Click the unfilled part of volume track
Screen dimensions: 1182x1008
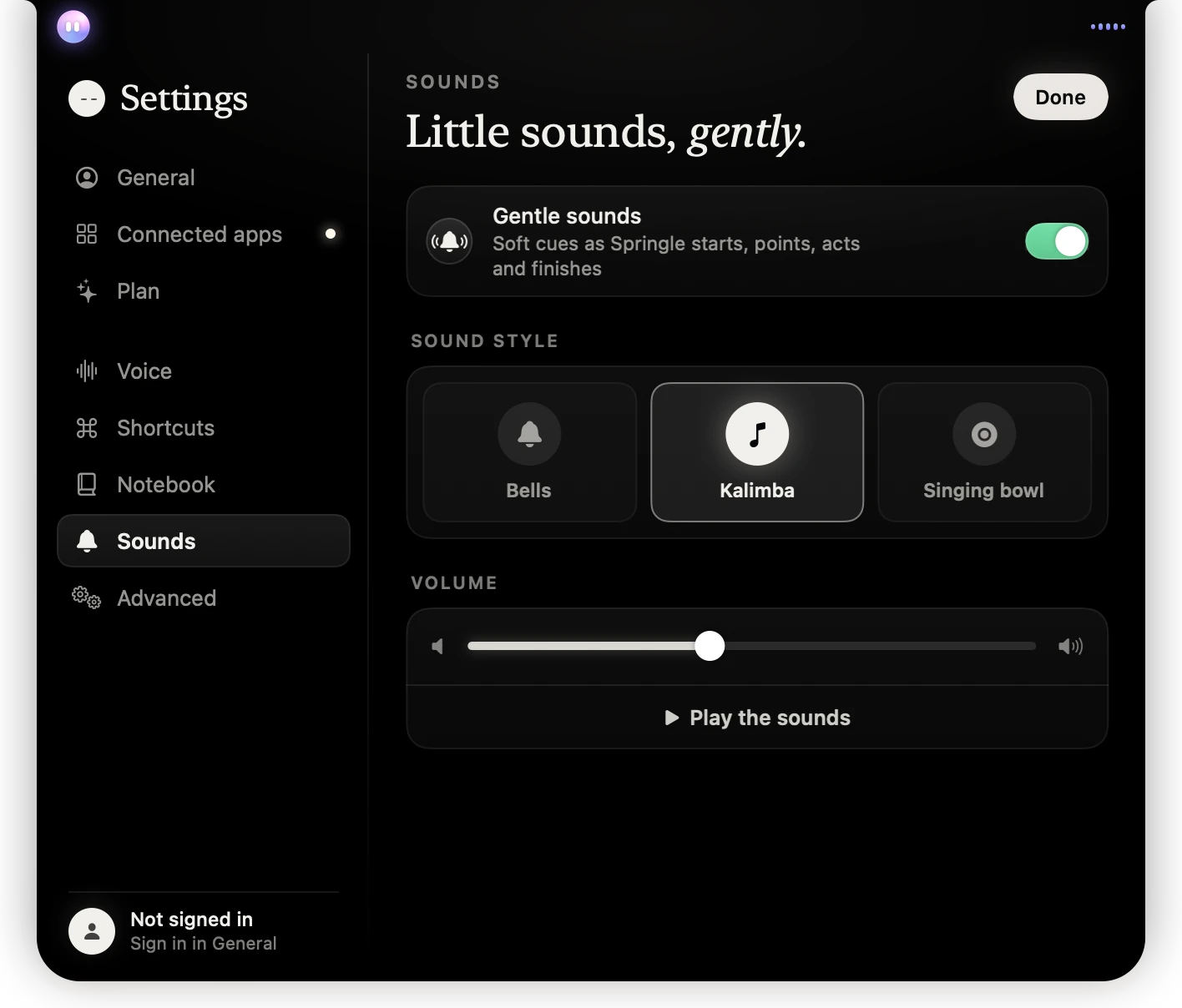tap(880, 646)
